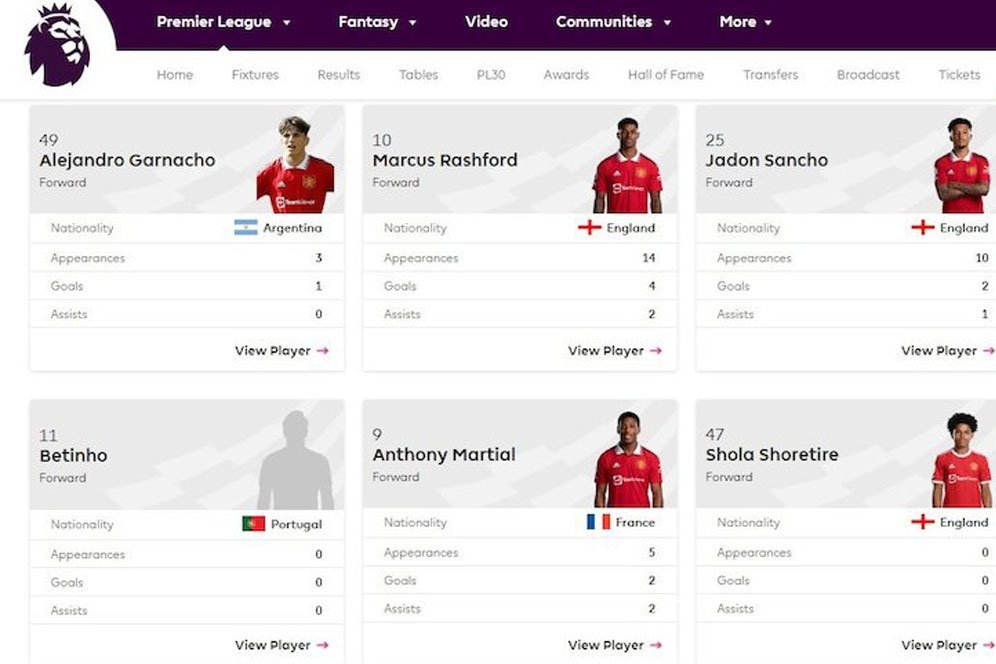Screen dimensions: 996x664
Task: Open the Transfers tab
Action: point(771,74)
